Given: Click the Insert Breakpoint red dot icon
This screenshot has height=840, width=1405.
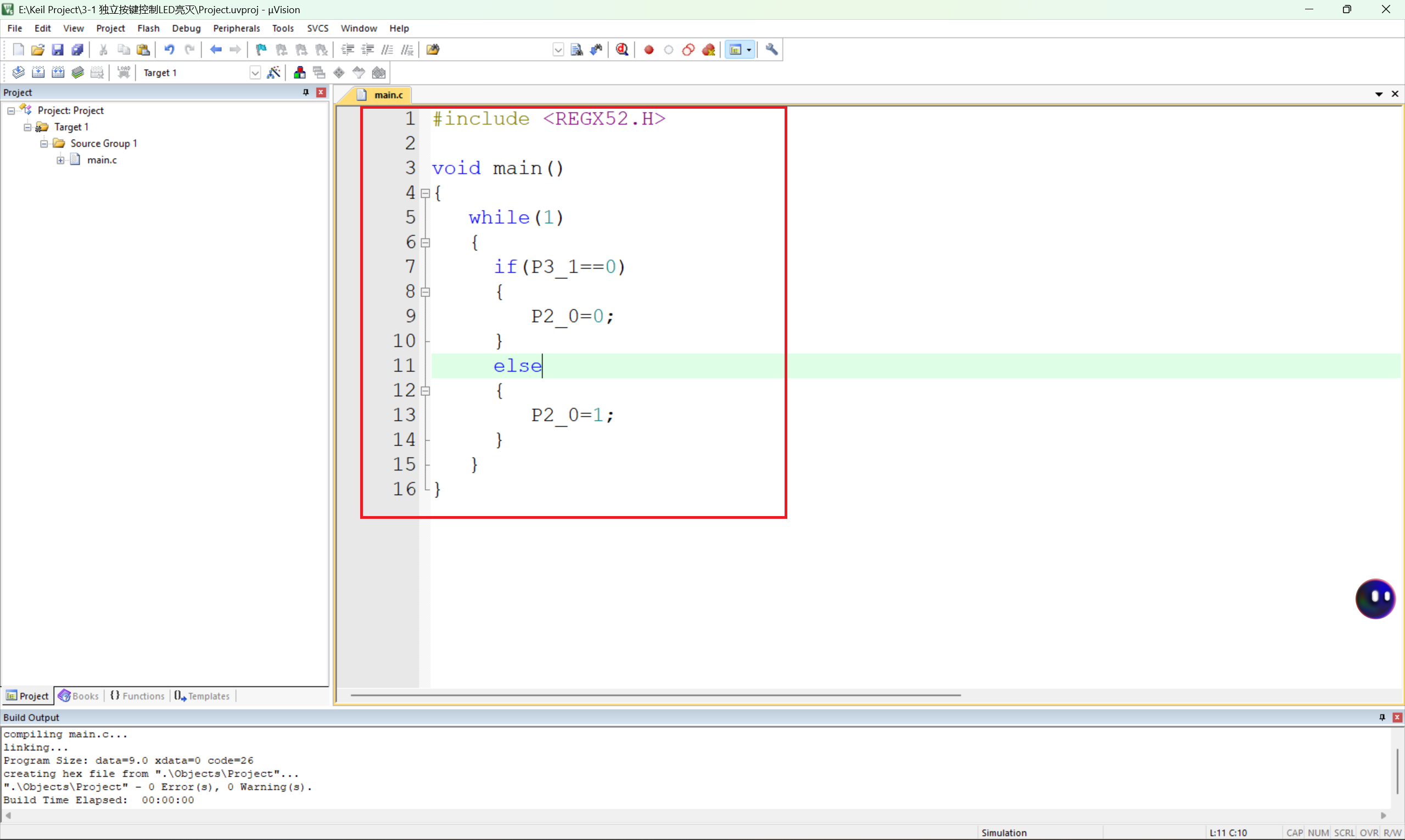Looking at the screenshot, I should coord(649,50).
